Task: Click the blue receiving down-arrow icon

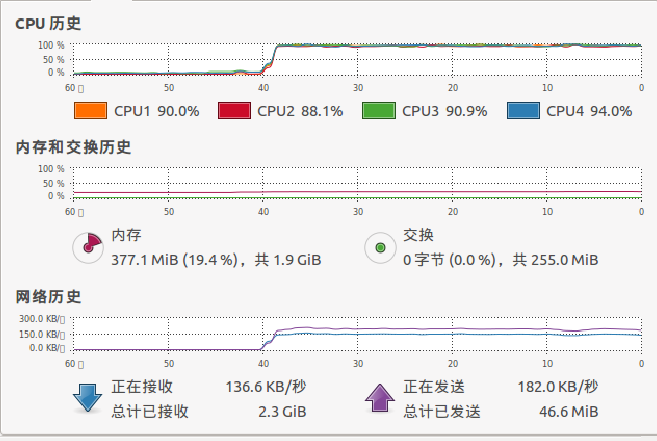Action: pos(88,398)
